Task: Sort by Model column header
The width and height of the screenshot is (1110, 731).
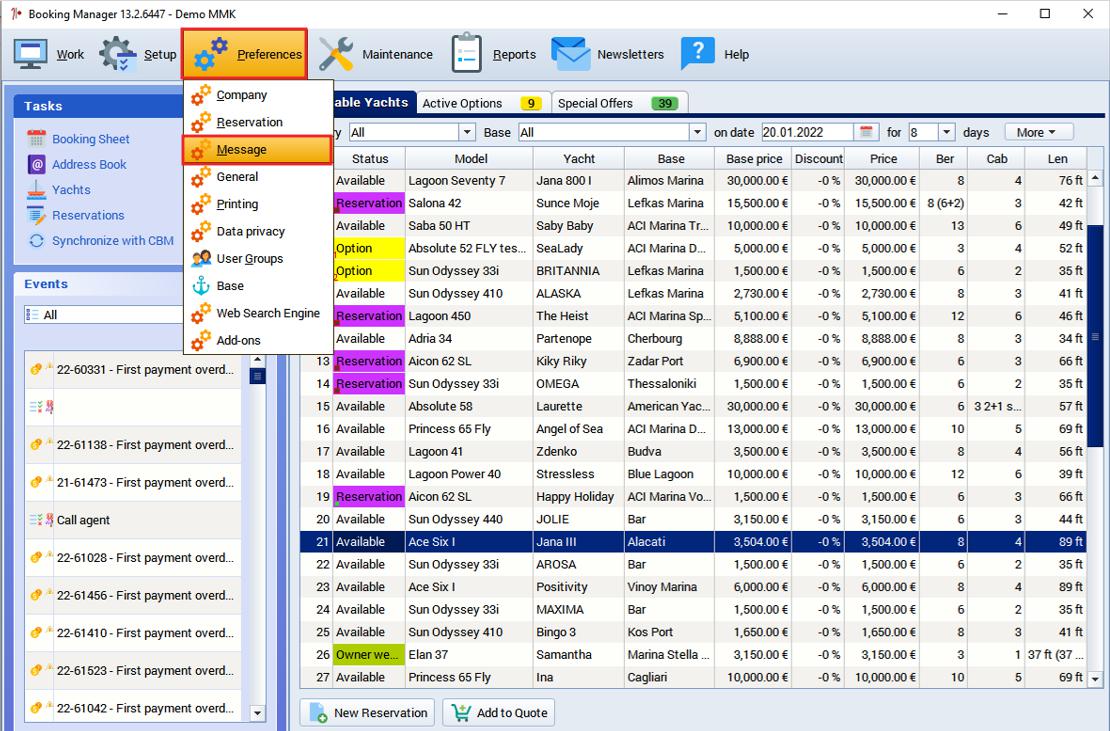Action: pos(471,159)
